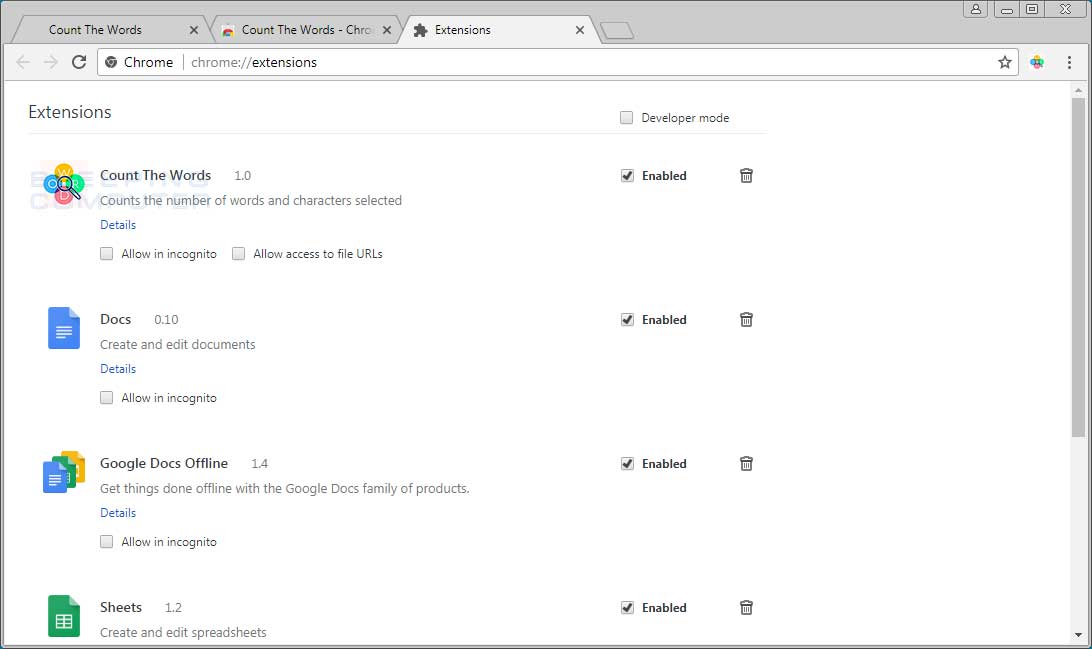Click the chrome://extensions address bar
This screenshot has height=649, width=1092.
click(x=557, y=62)
